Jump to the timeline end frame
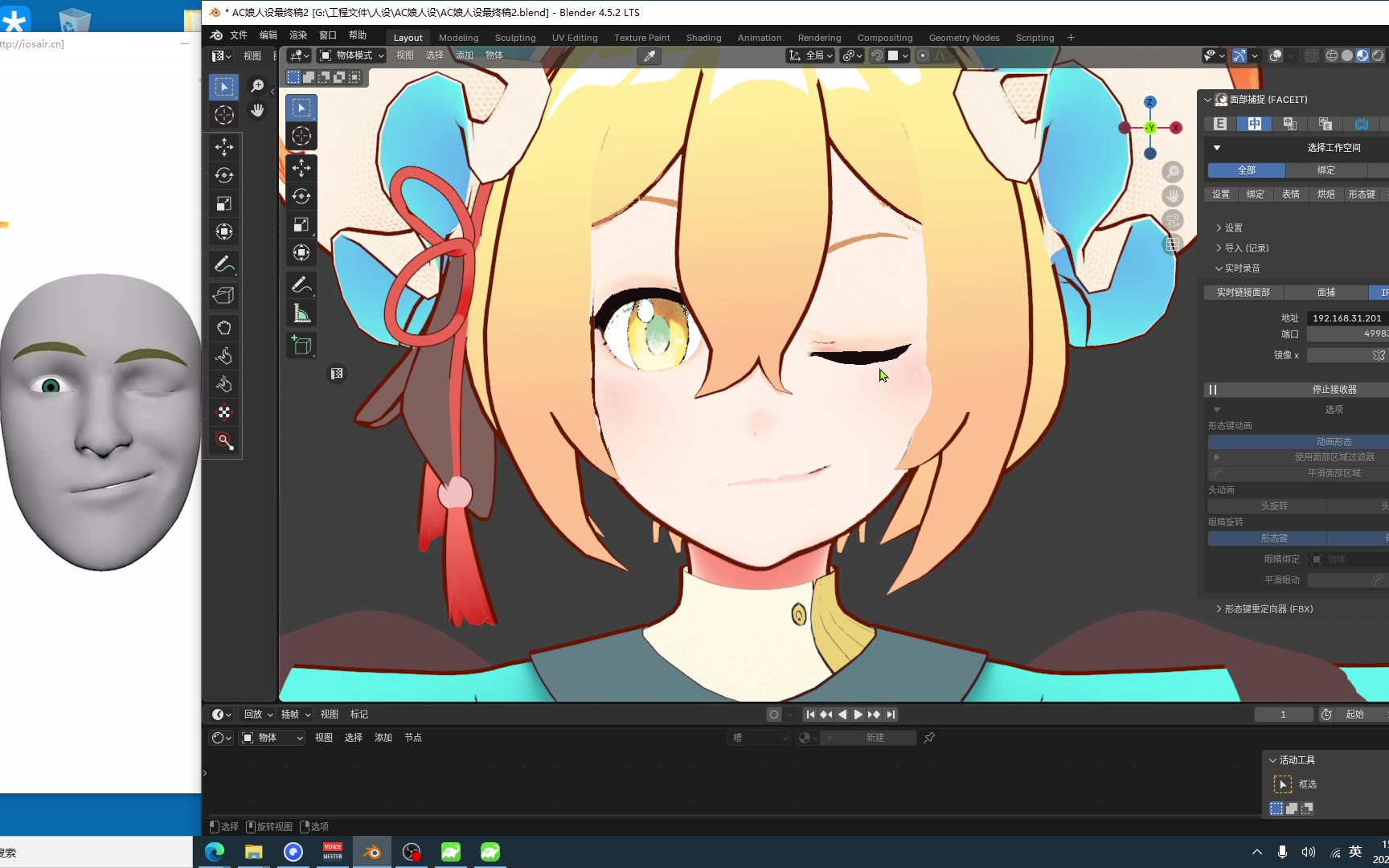The height and width of the screenshot is (868, 1389). [891, 714]
